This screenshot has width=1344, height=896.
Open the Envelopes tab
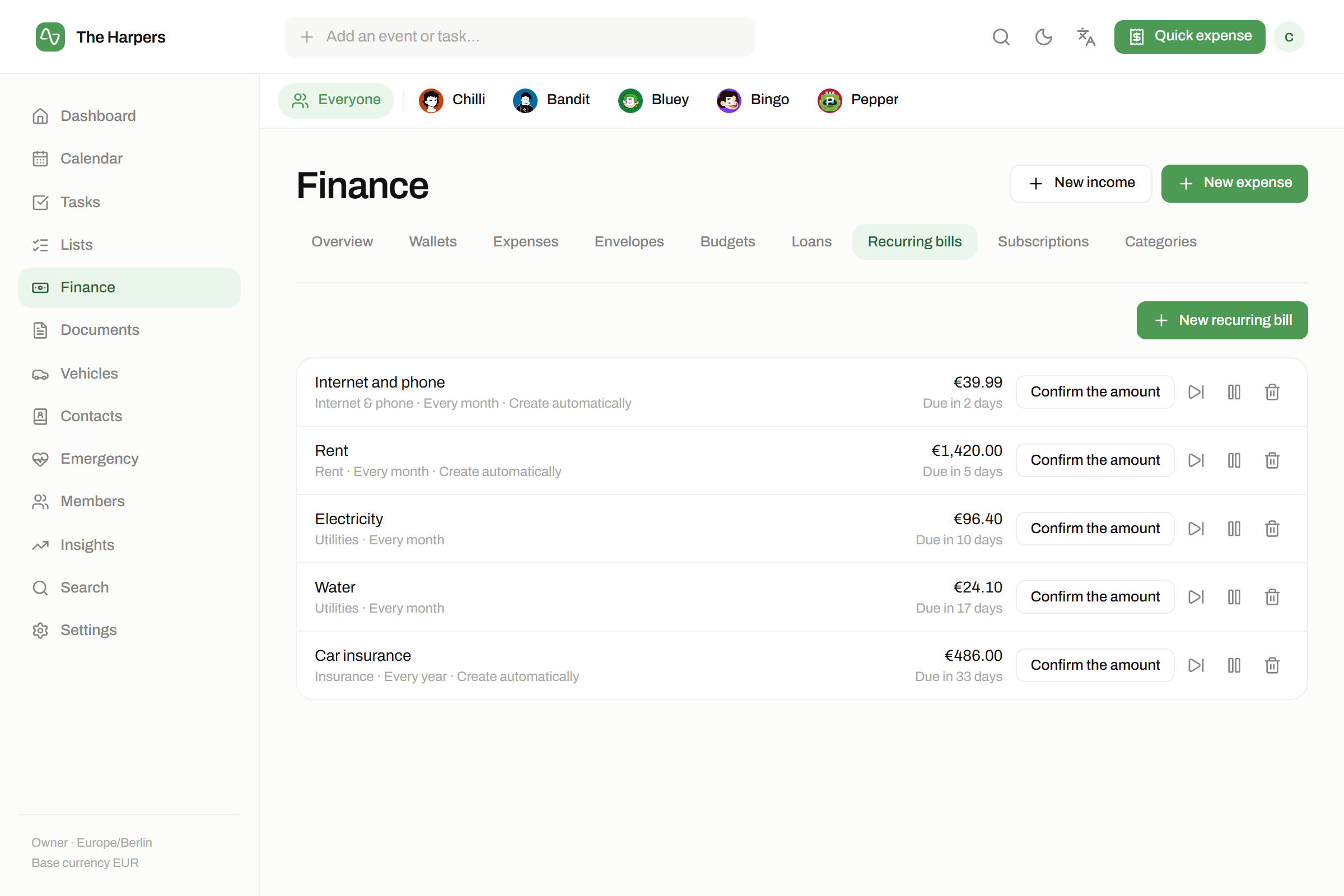pyautogui.click(x=629, y=242)
